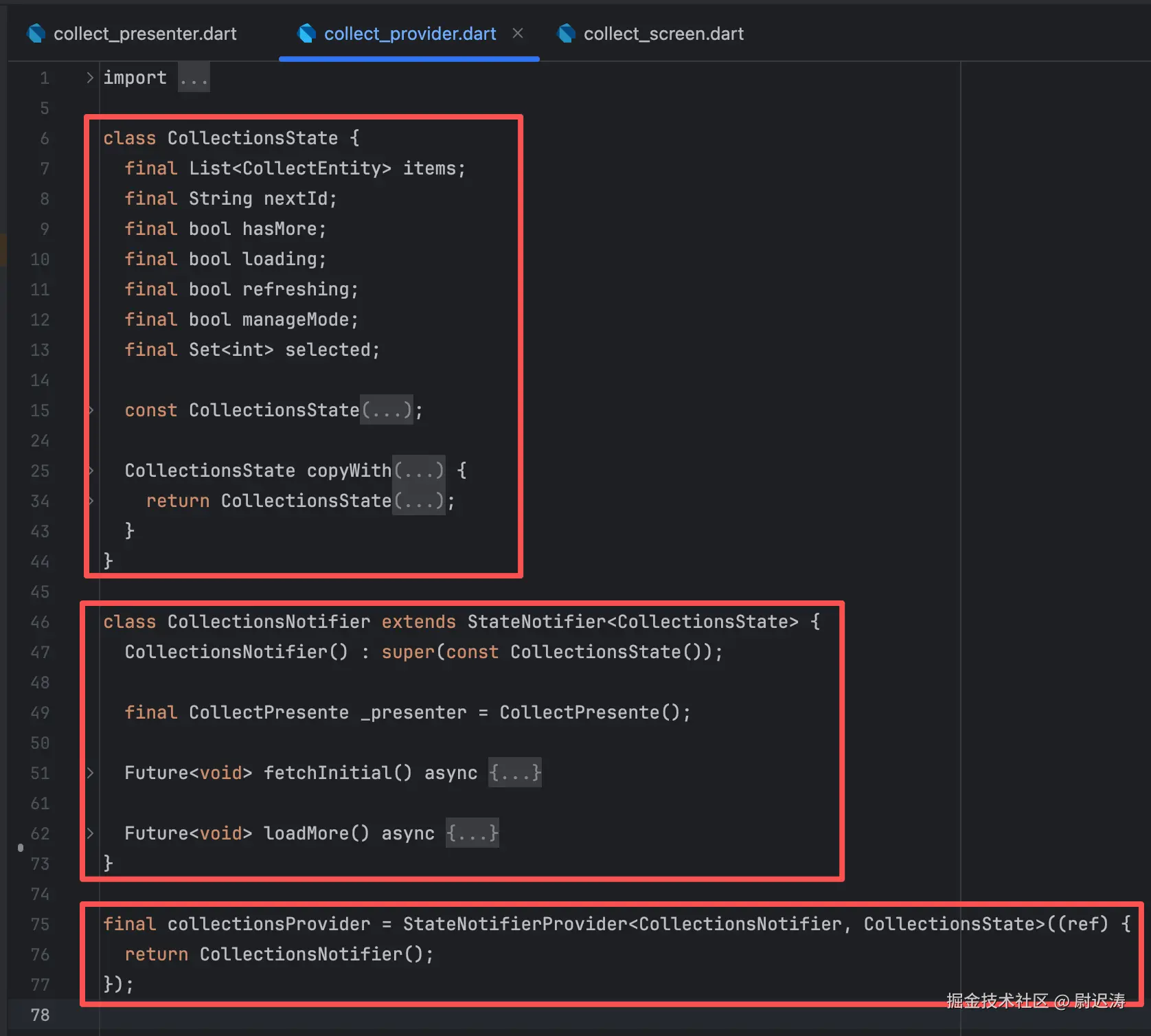
Task: Expand the fold arrow beside copyWith on line 25
Action: point(90,471)
